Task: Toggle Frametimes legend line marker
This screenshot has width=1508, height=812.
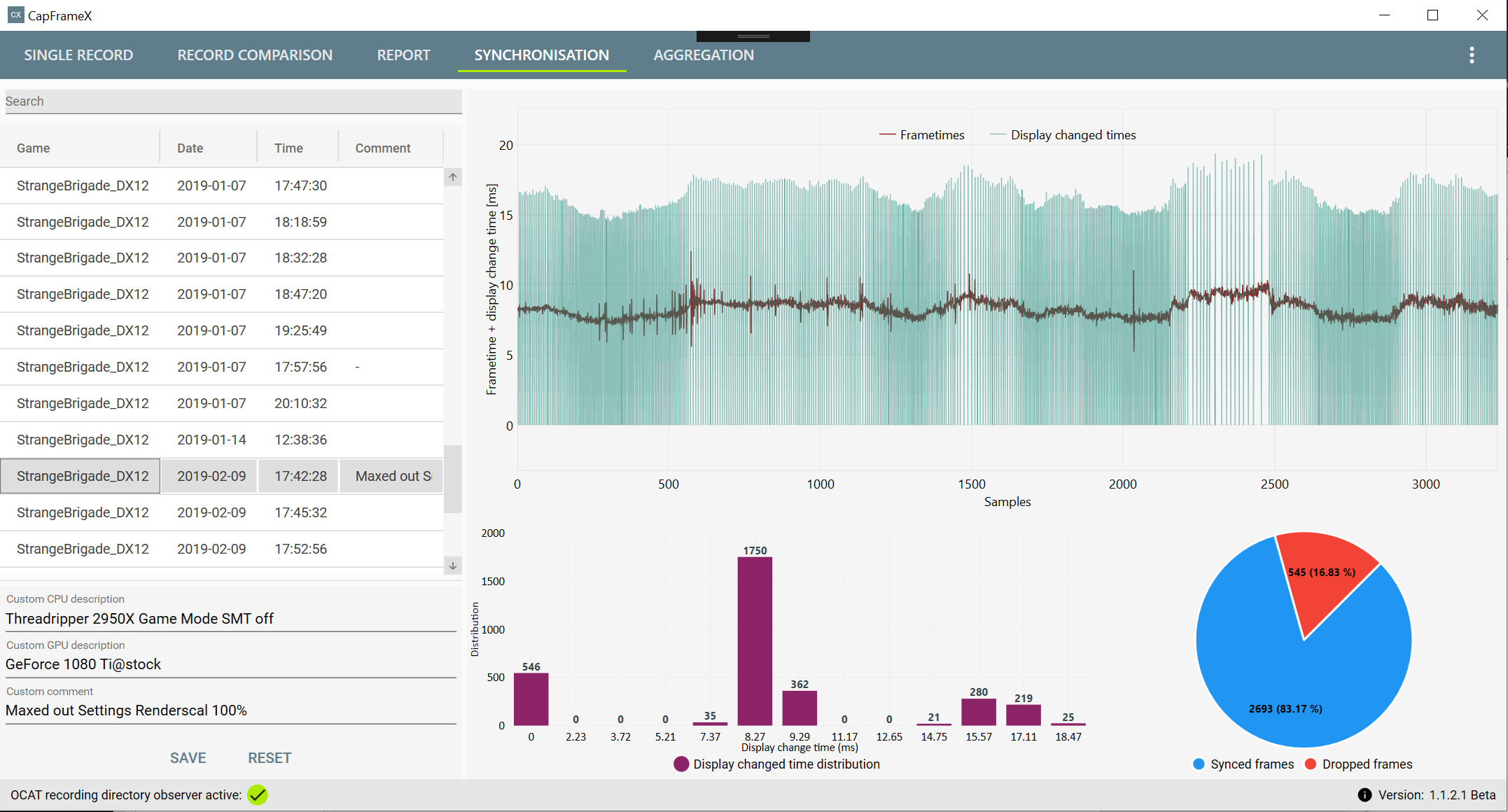Action: tap(887, 134)
